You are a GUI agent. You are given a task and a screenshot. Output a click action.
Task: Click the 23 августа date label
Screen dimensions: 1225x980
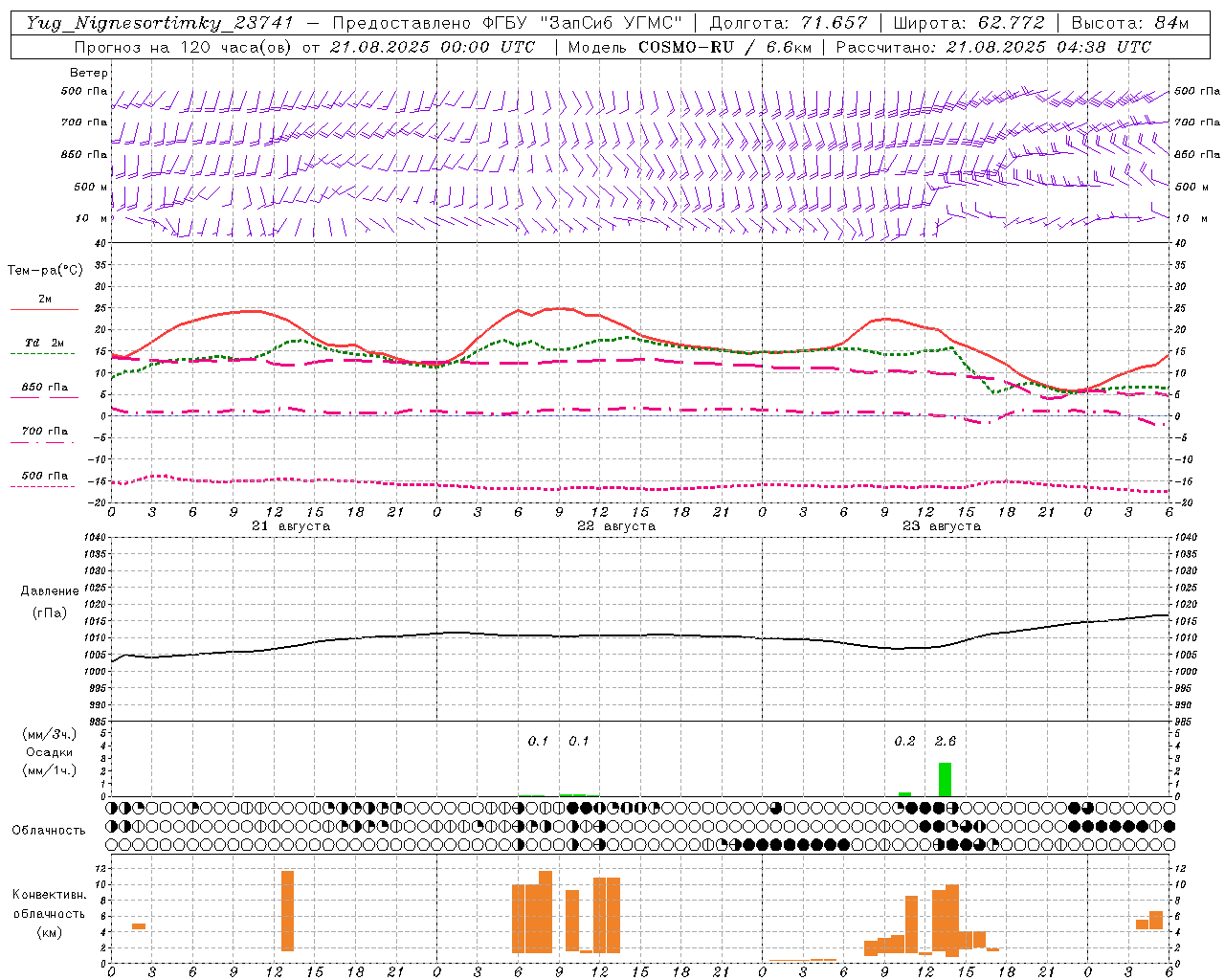942,526
